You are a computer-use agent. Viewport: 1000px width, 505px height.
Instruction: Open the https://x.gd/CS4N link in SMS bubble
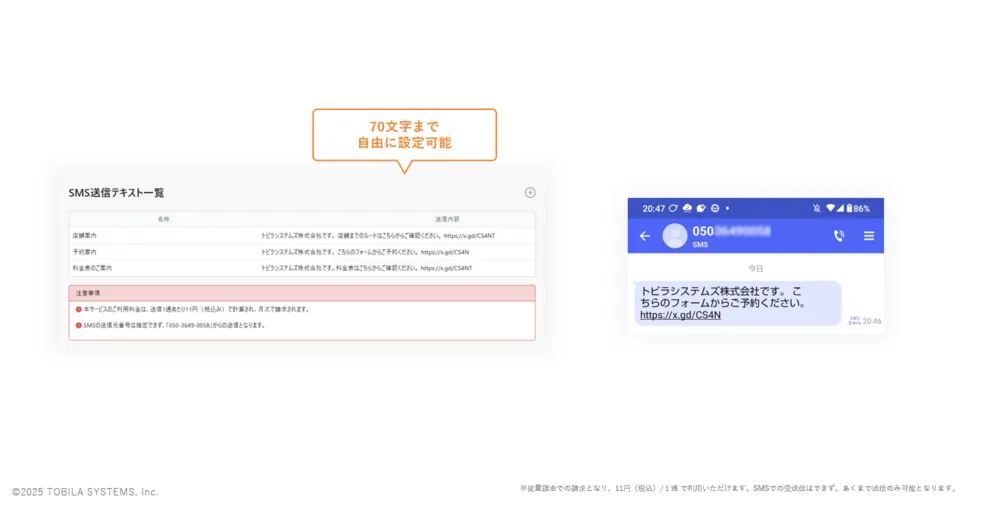pyautogui.click(x=680, y=315)
